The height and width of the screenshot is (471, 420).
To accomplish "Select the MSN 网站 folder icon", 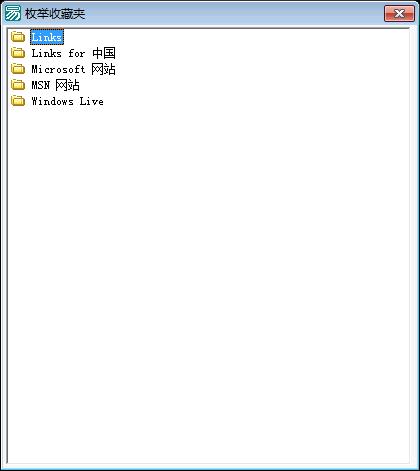I will (x=18, y=85).
